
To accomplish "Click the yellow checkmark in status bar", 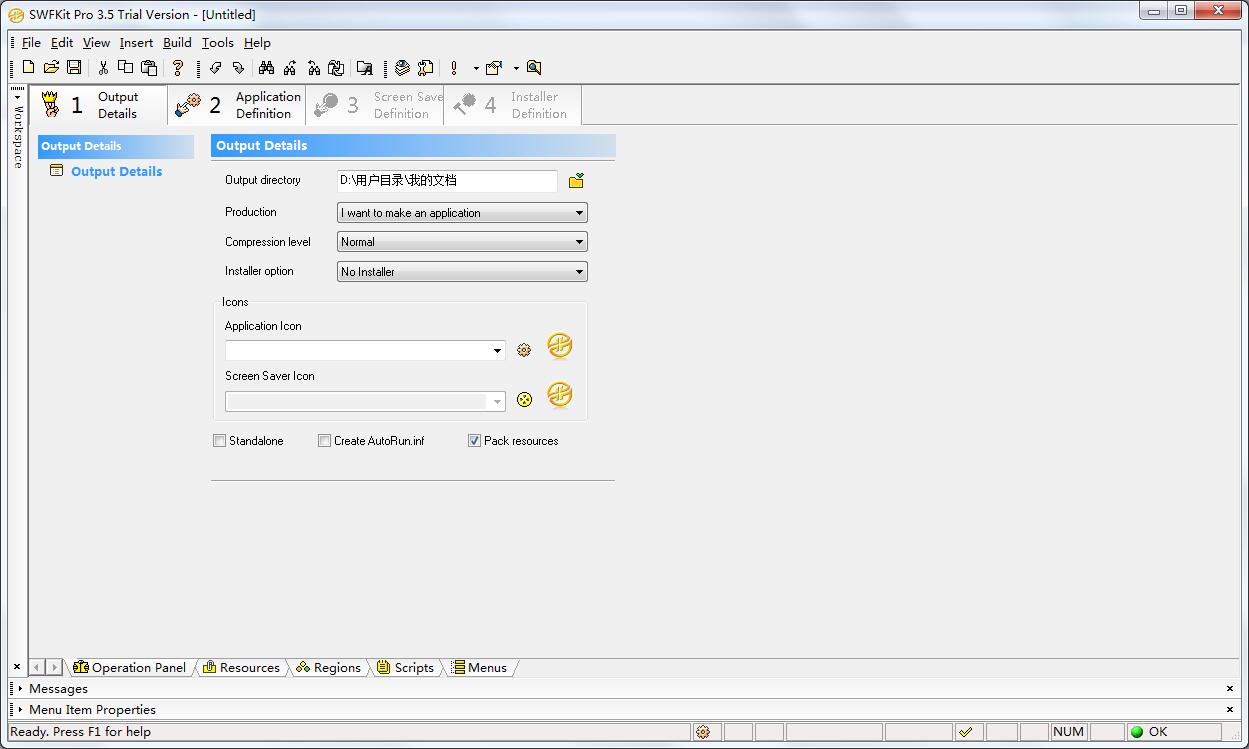I will pyautogui.click(x=965, y=732).
